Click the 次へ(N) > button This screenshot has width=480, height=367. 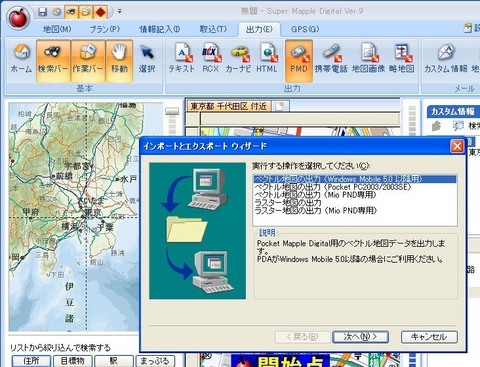click(x=360, y=337)
